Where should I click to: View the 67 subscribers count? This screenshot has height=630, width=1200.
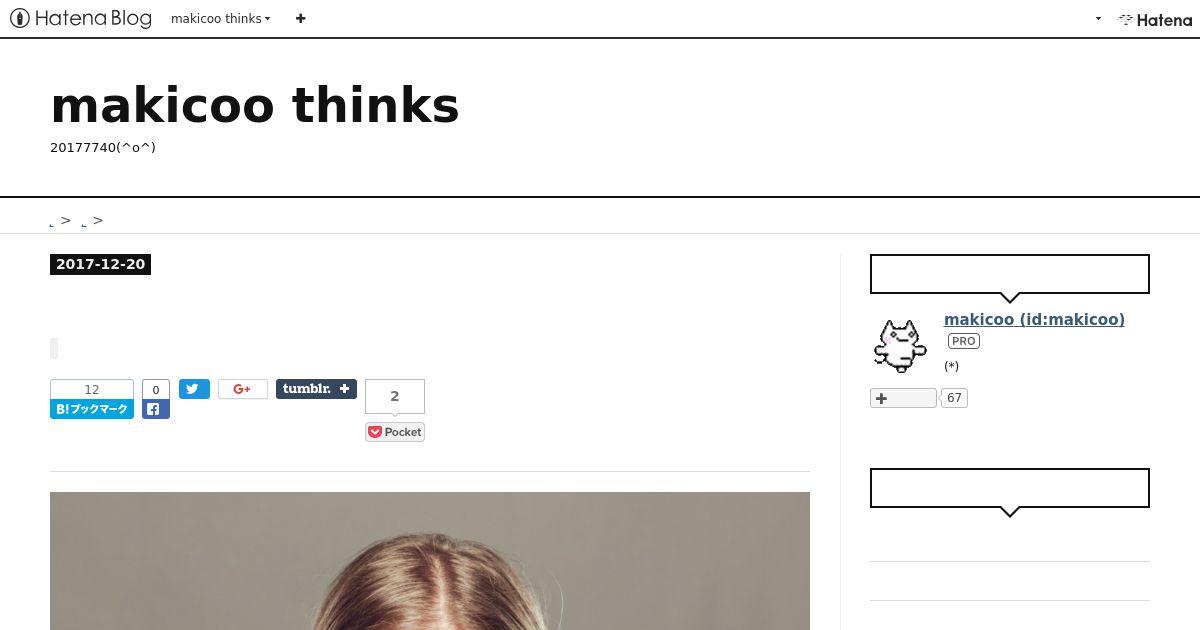(954, 398)
